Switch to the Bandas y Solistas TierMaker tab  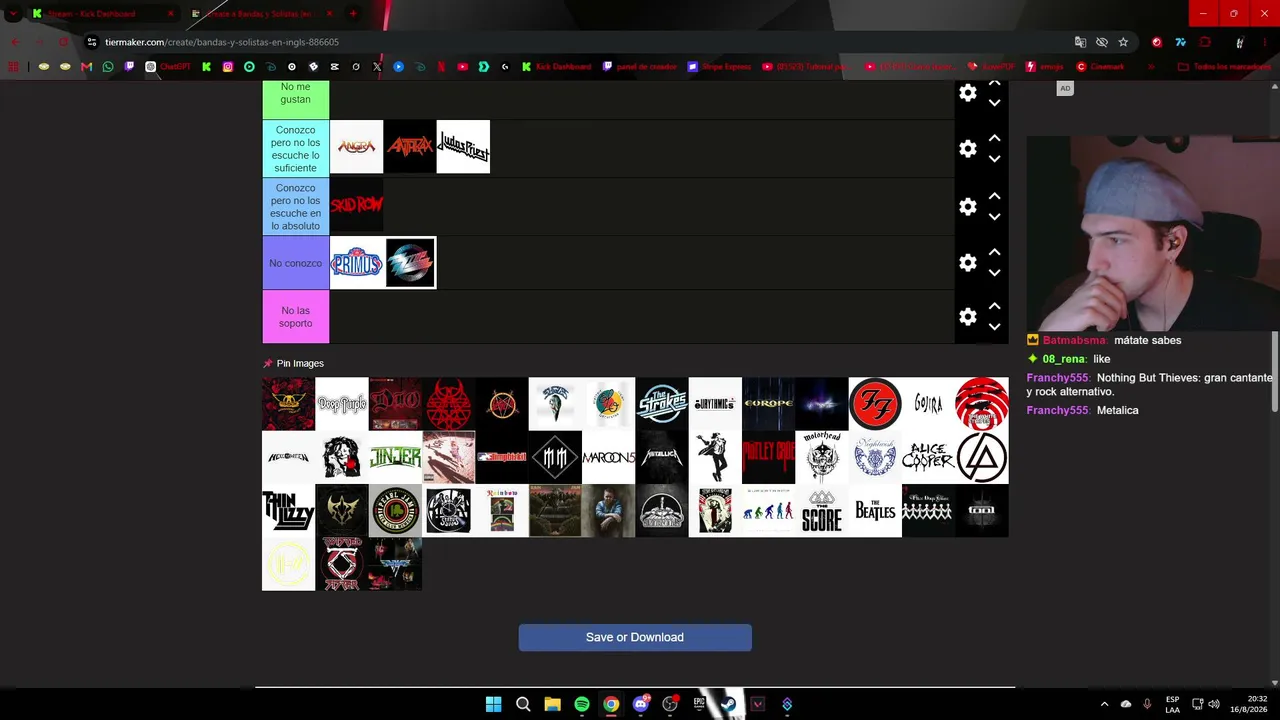click(x=262, y=14)
